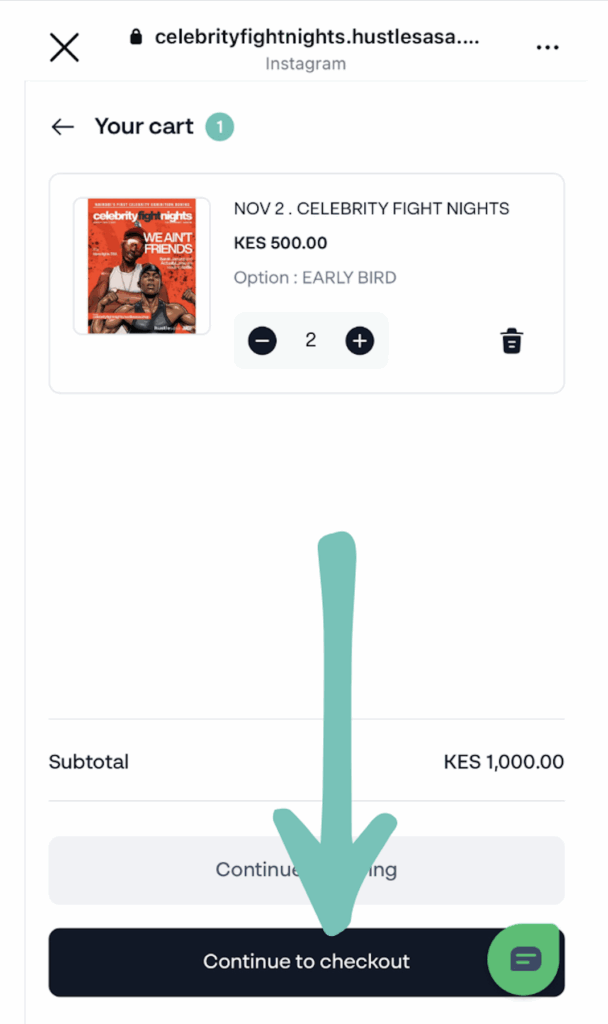This screenshot has height=1024, width=608.
Task: Click the KES 500.00 item price
Action: (280, 243)
